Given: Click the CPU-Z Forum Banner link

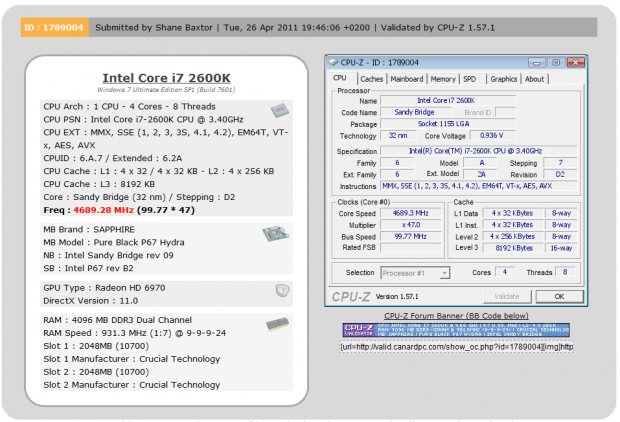Looking at the screenshot, I should pos(456,316).
